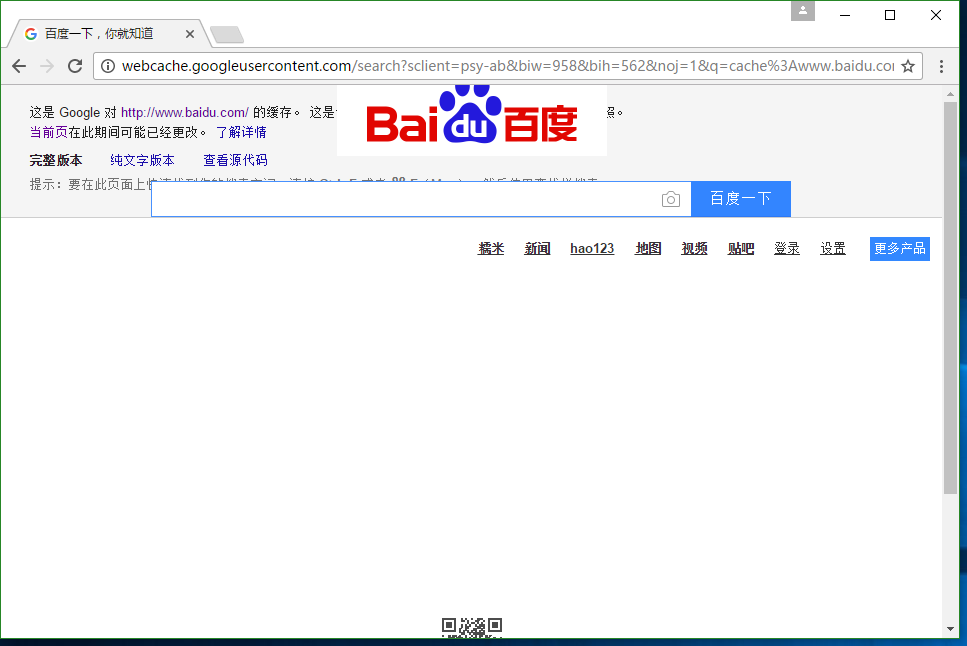Reload the page with refresh icon
967x646 pixels.
[75, 66]
